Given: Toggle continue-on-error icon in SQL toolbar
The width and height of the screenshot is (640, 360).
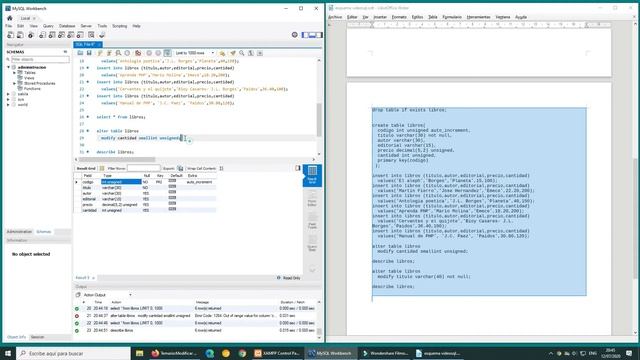Looking at the screenshot, I should (138, 53).
